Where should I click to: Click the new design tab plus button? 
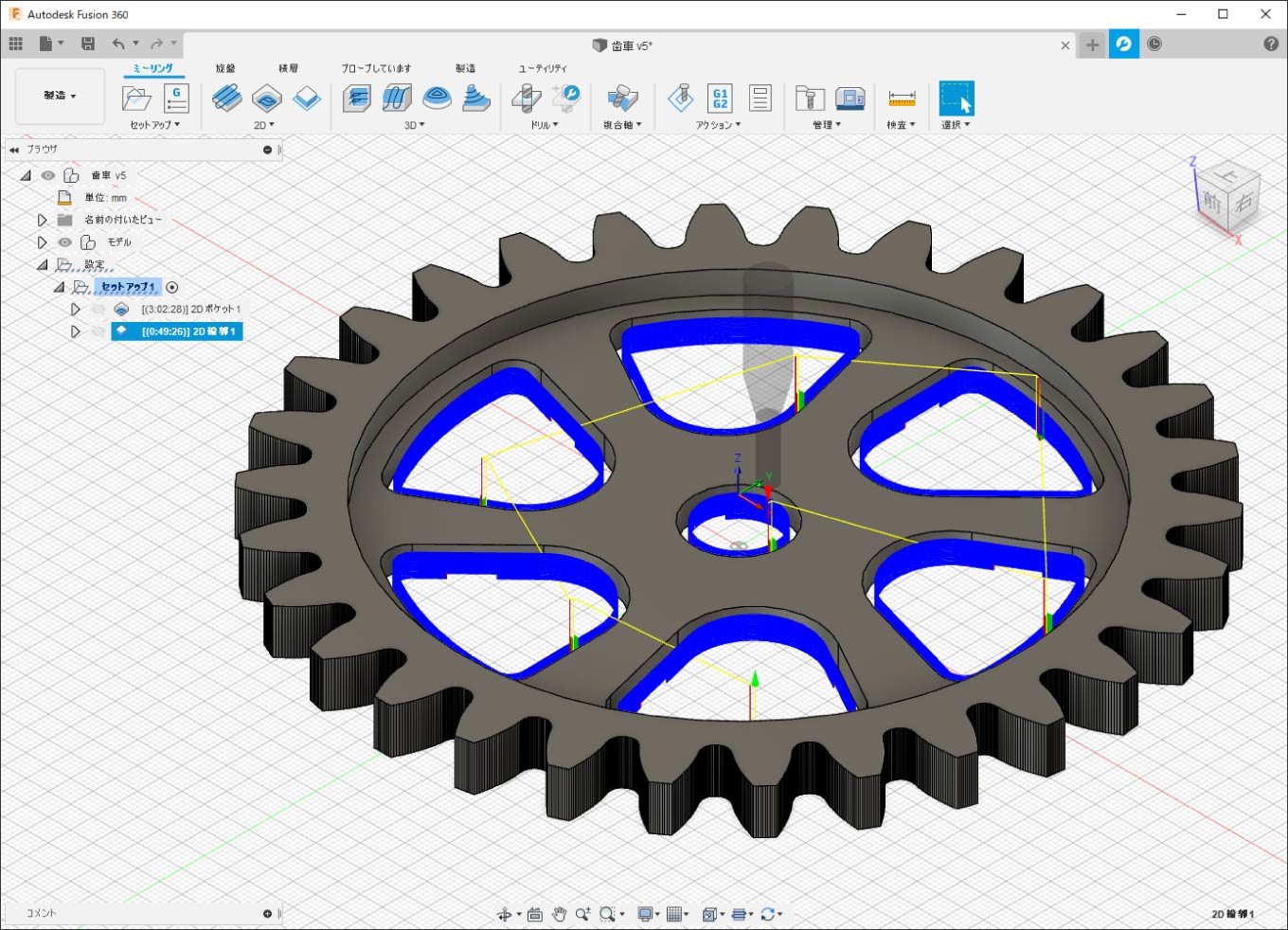[x=1092, y=45]
